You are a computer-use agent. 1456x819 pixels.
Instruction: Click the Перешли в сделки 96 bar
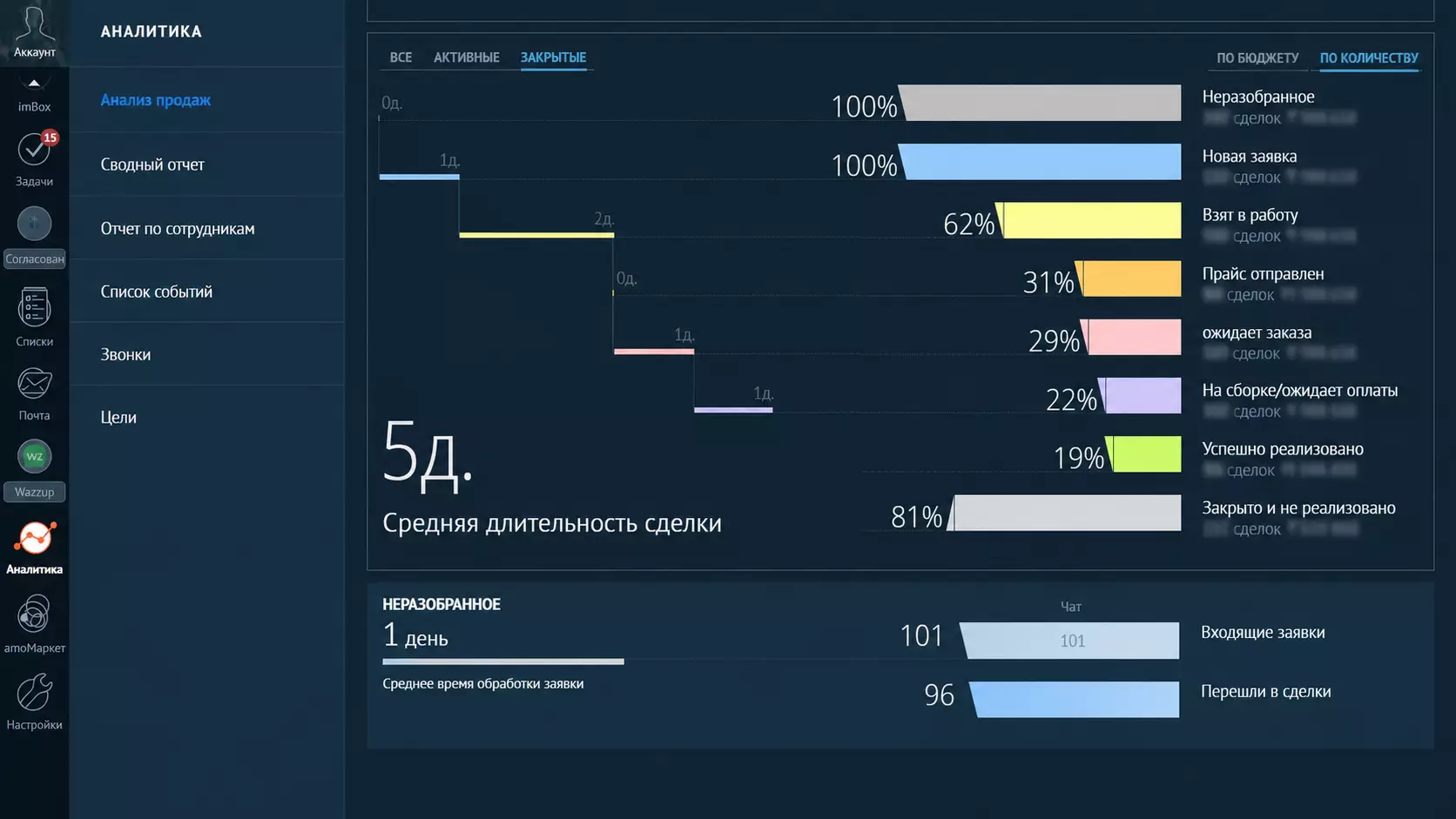(x=1075, y=700)
